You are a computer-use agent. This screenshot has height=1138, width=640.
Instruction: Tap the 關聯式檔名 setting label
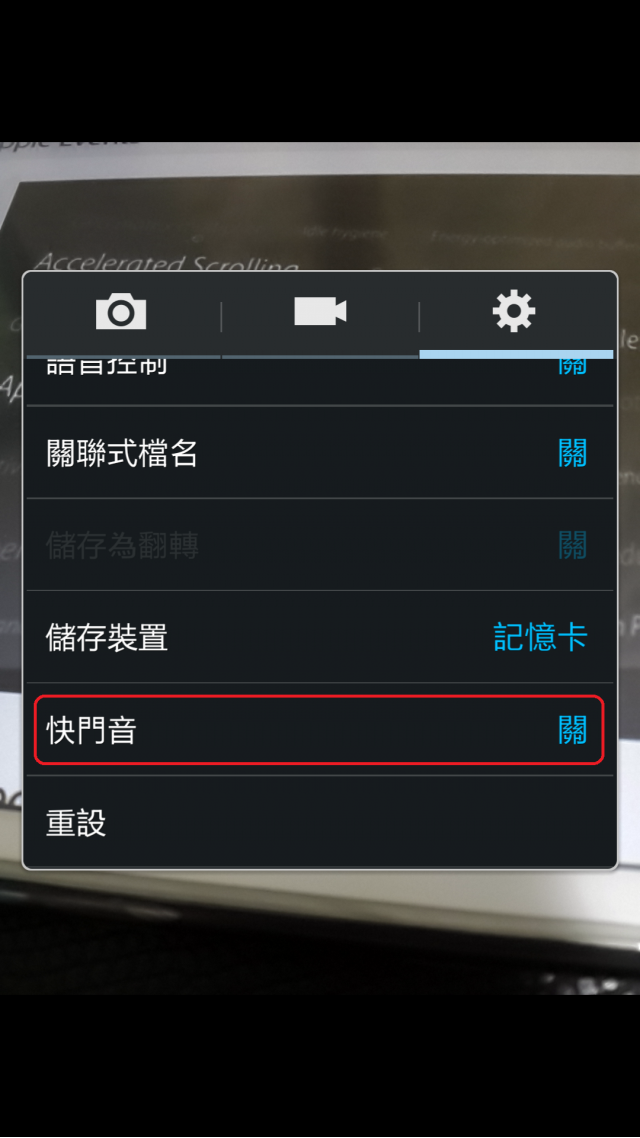tap(122, 454)
